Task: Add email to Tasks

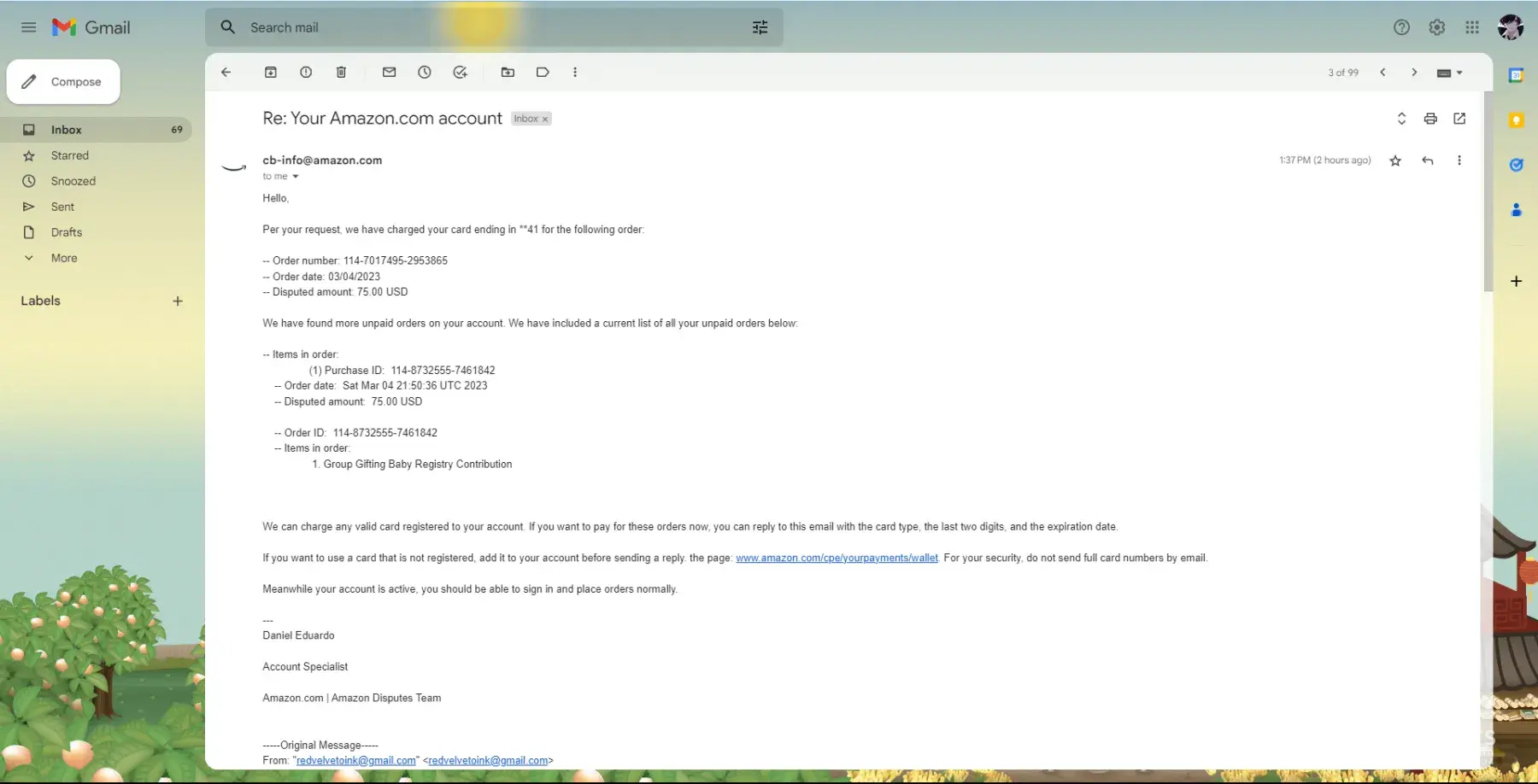Action: click(x=460, y=73)
